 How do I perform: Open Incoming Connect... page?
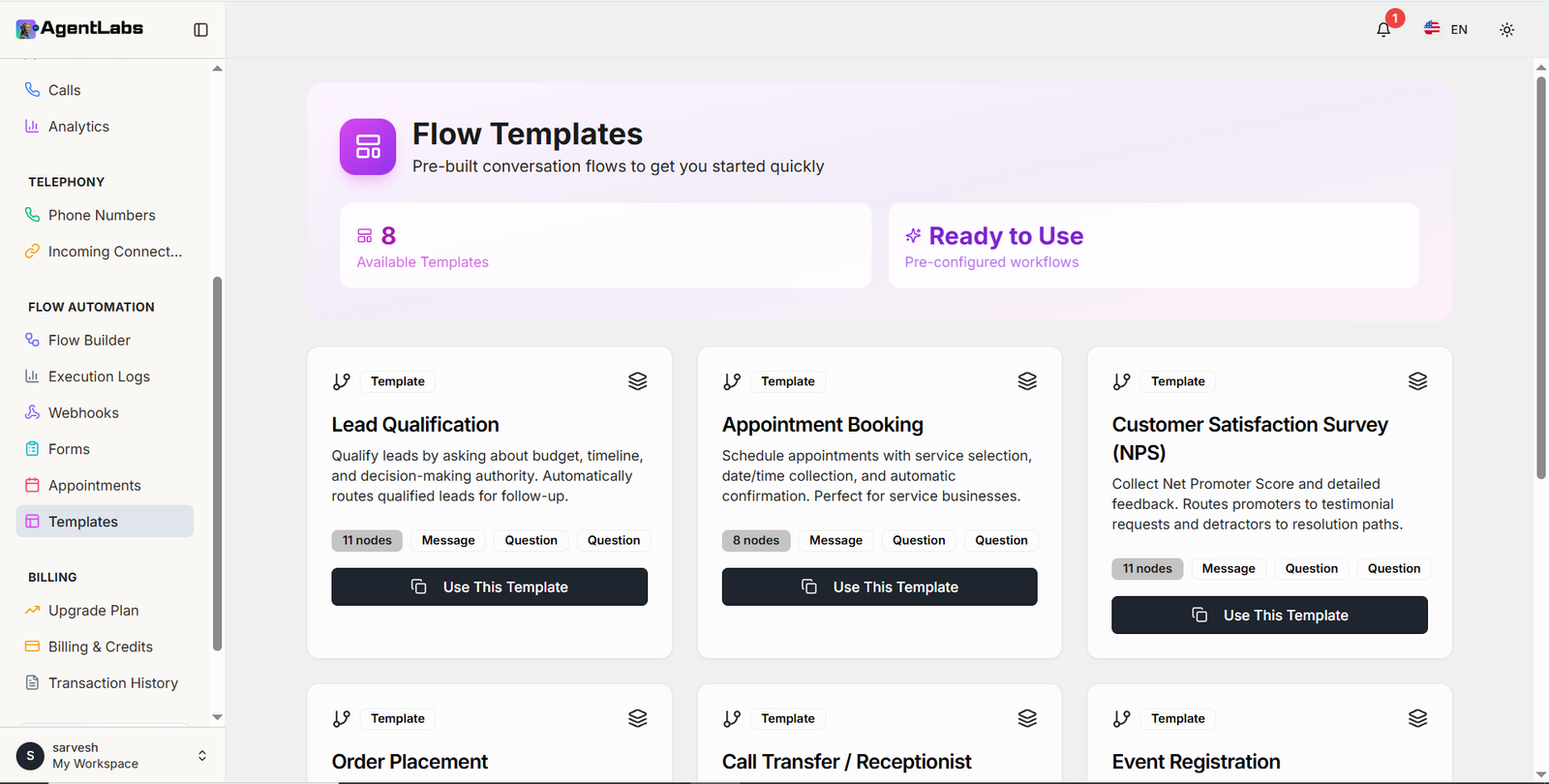click(x=105, y=251)
